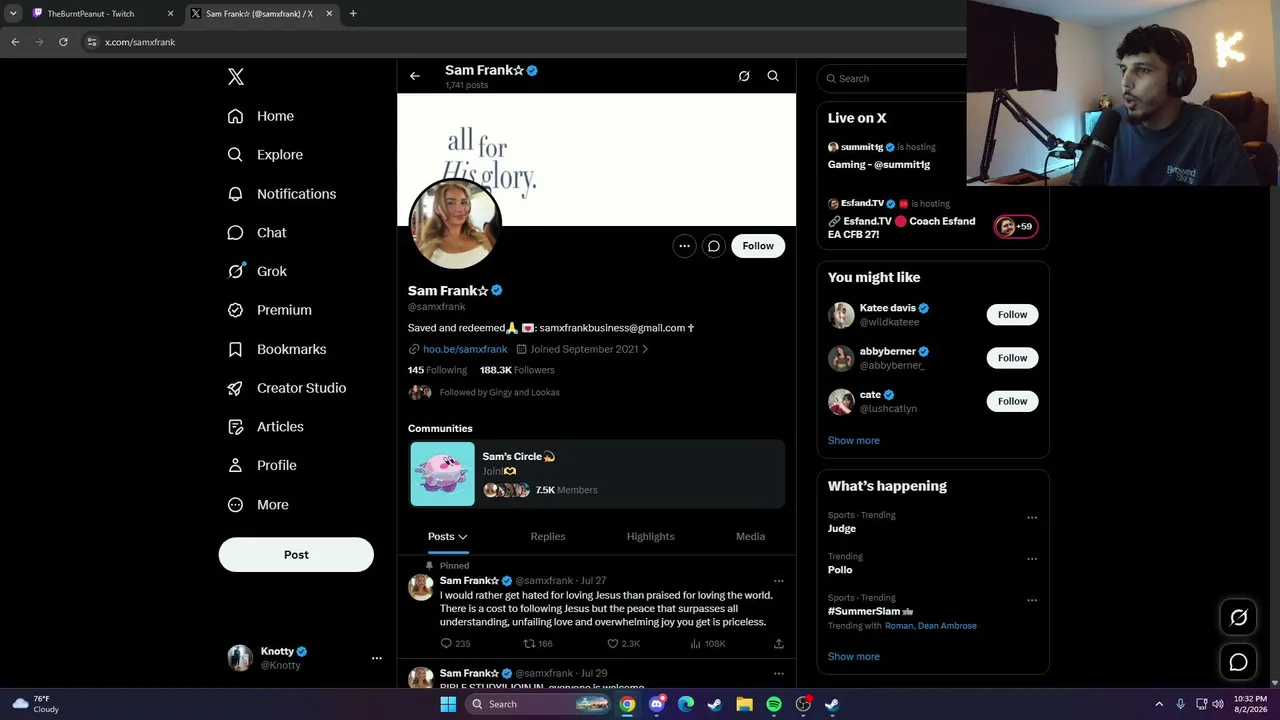Open Grok from the left sidebar
Viewport: 1280px width, 720px height.
coord(257,271)
